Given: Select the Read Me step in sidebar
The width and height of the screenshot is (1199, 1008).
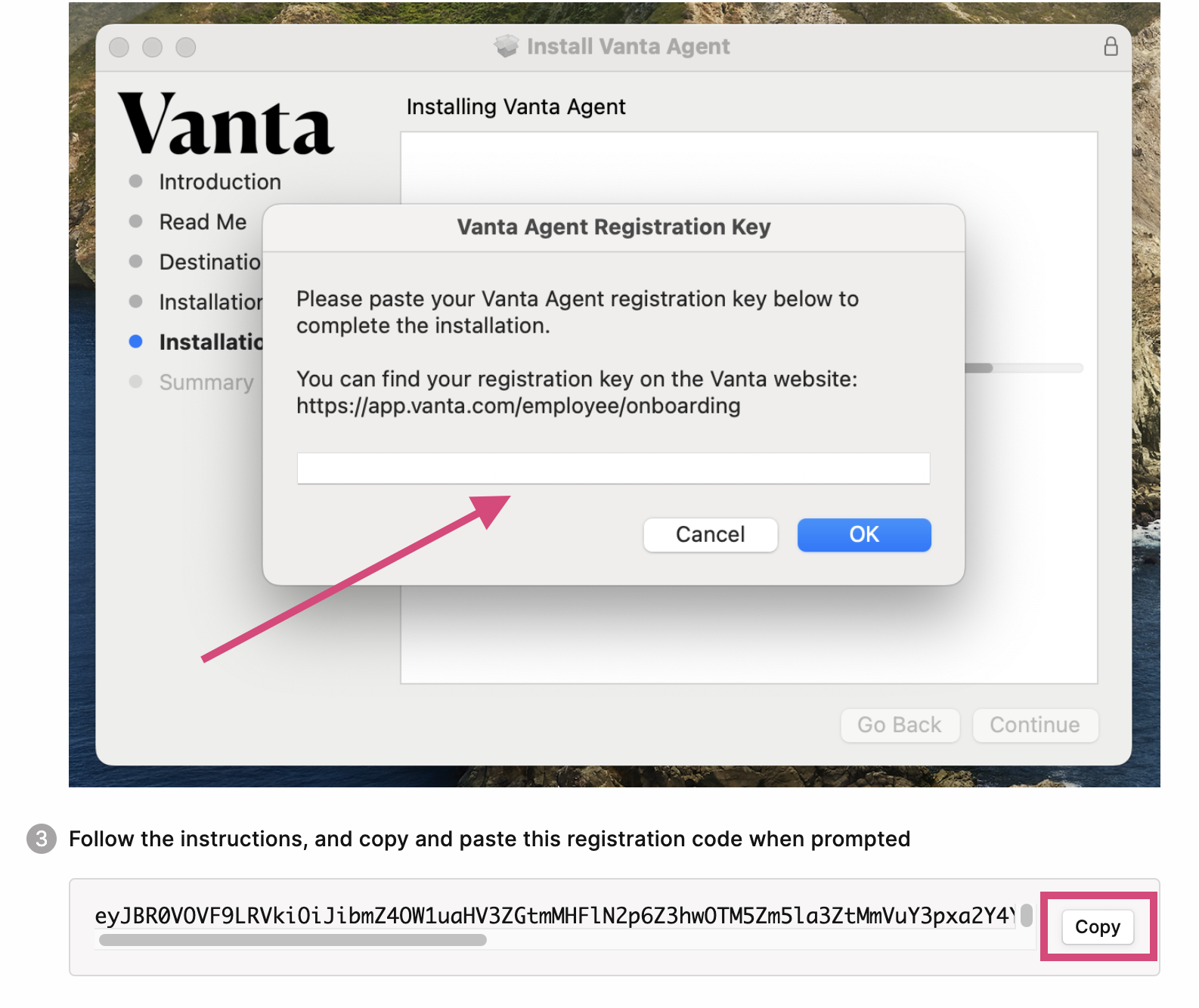Looking at the screenshot, I should point(203,222).
